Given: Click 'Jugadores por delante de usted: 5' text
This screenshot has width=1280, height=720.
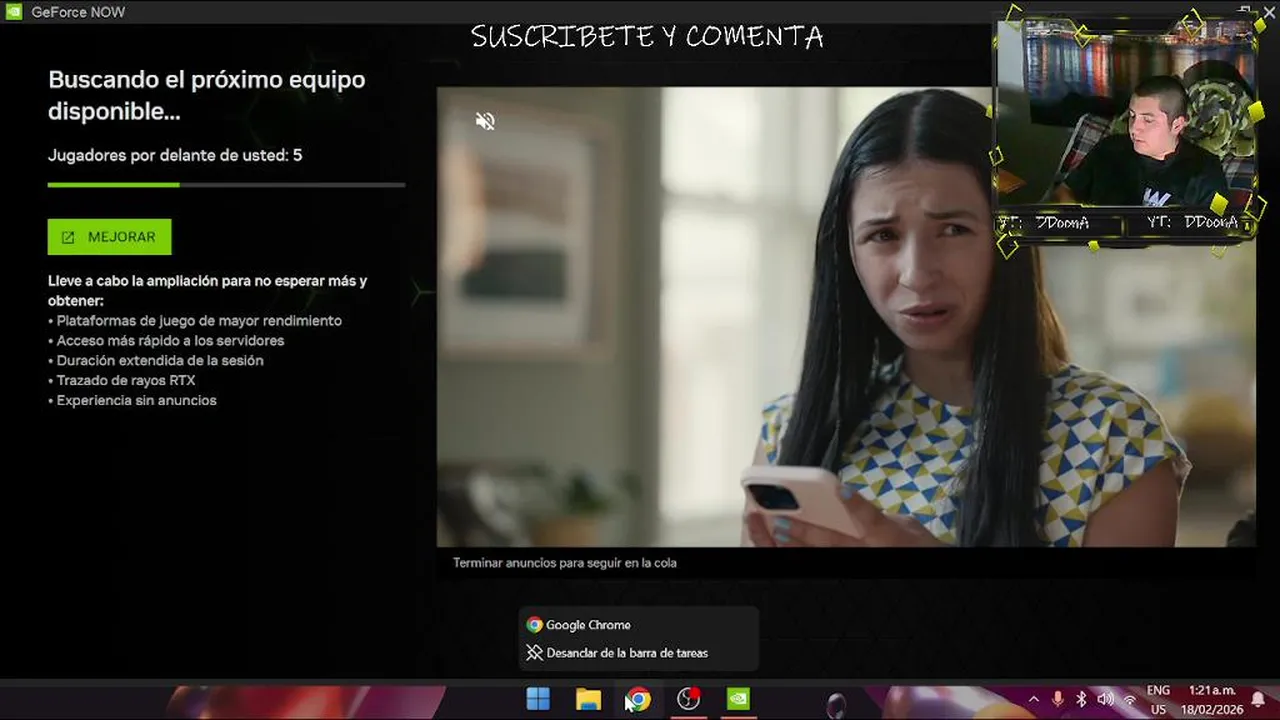Looking at the screenshot, I should click(175, 155).
